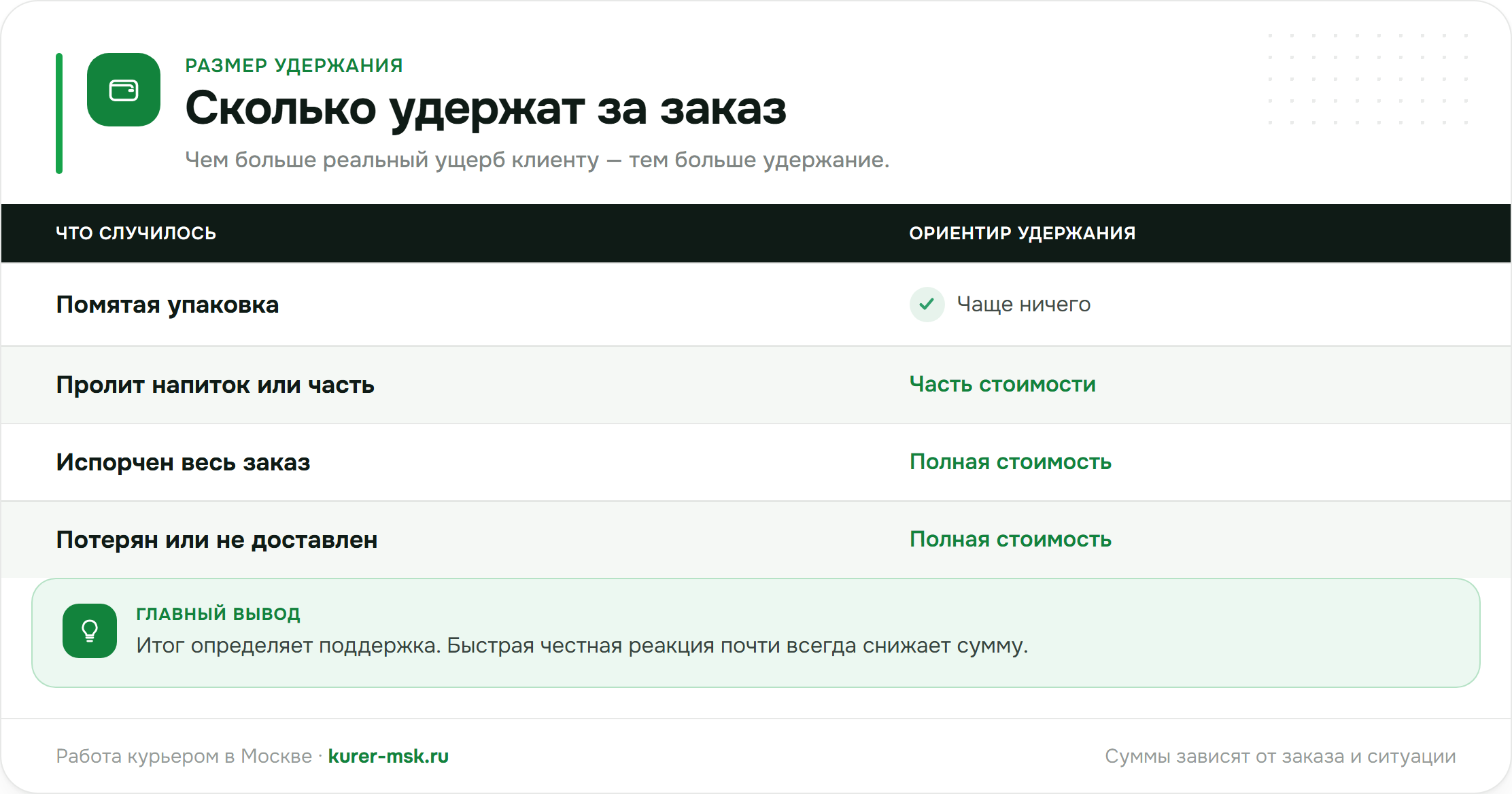Click footer text Работа курьером в Москве
The height and width of the screenshot is (794, 1512).
[x=184, y=756]
